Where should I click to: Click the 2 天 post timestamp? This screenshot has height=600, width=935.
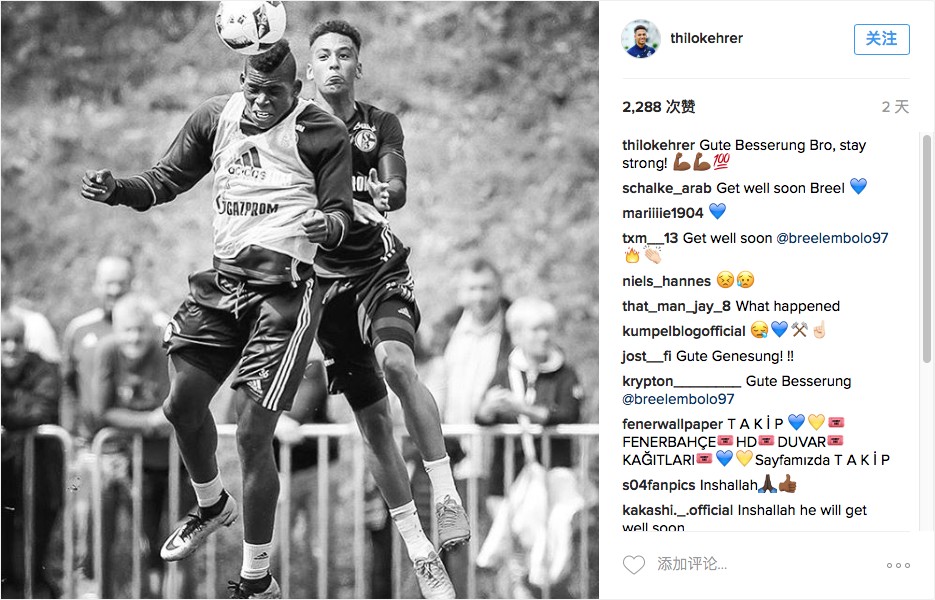click(895, 107)
